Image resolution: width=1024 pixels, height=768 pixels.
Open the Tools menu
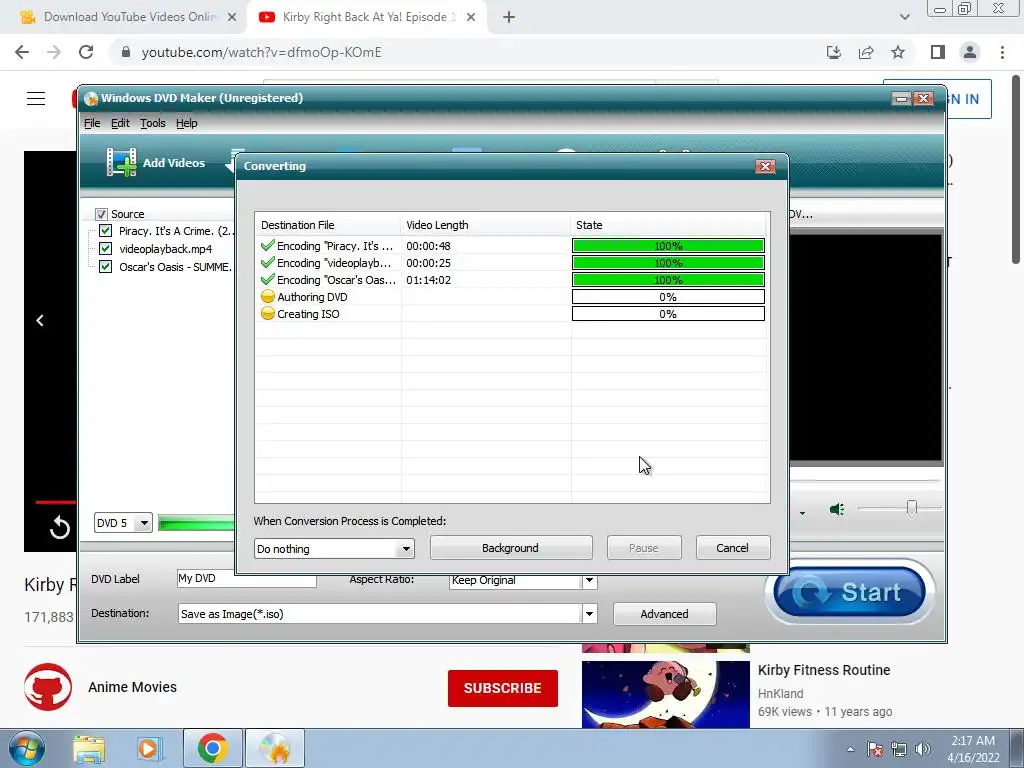click(x=153, y=123)
